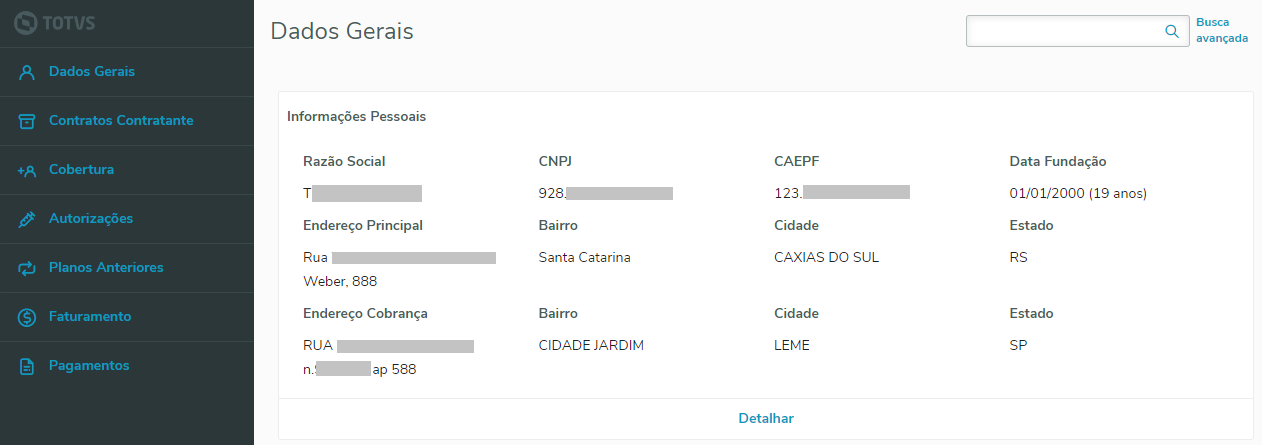This screenshot has height=445, width=1262.
Task: Select Pagamentos in the sidebar
Action: pyautogui.click(x=89, y=366)
